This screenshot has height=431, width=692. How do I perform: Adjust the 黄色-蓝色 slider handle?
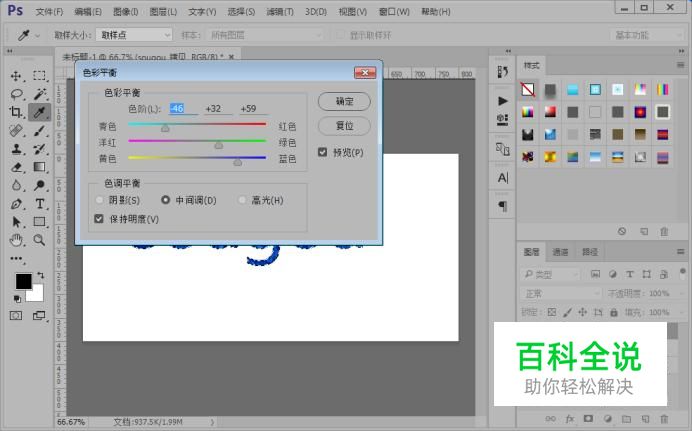click(x=237, y=162)
